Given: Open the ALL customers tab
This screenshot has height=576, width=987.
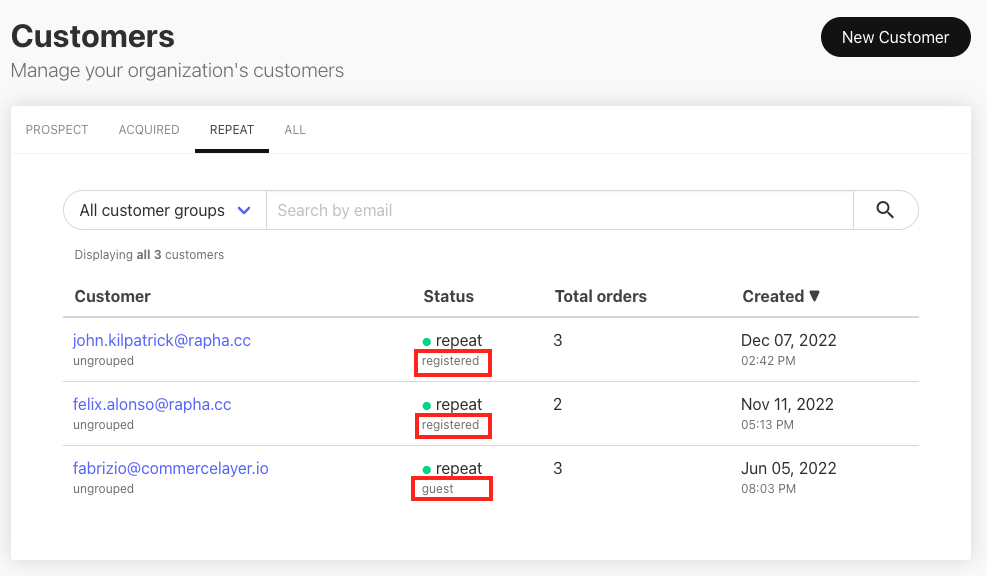Looking at the screenshot, I should click(x=295, y=130).
